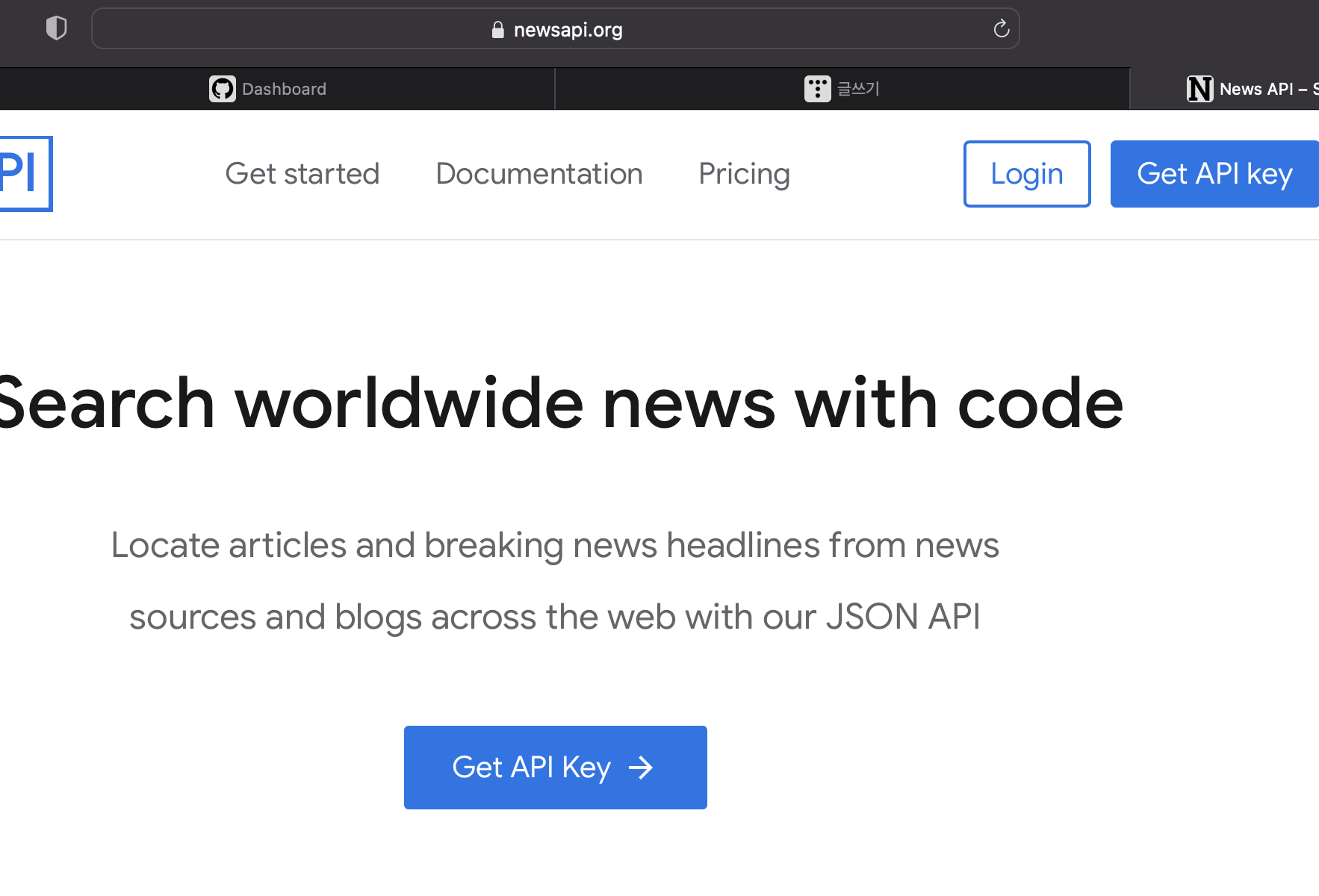Viewport: 1319px width, 896px height.
Task: Click the privacy shield icon in the toolbar
Action: [x=57, y=28]
